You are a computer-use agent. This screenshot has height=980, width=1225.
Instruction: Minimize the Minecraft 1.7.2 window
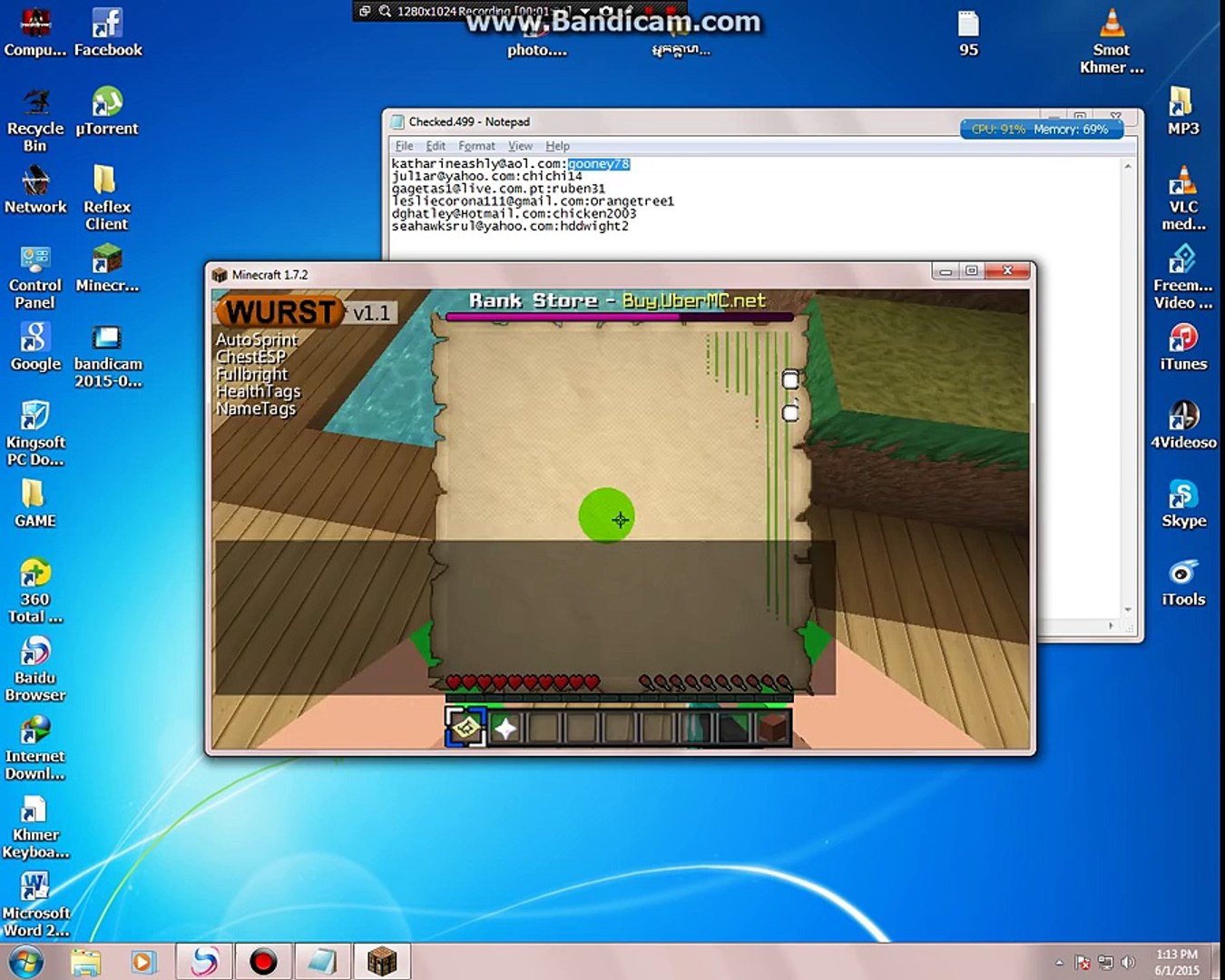946,271
